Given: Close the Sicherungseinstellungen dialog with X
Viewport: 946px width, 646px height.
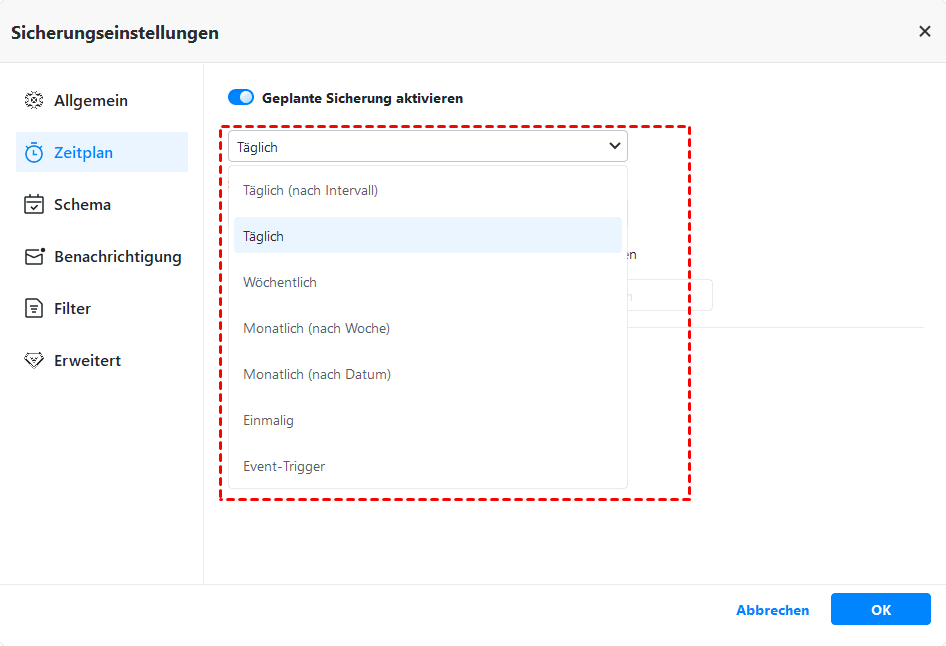Looking at the screenshot, I should click(924, 32).
